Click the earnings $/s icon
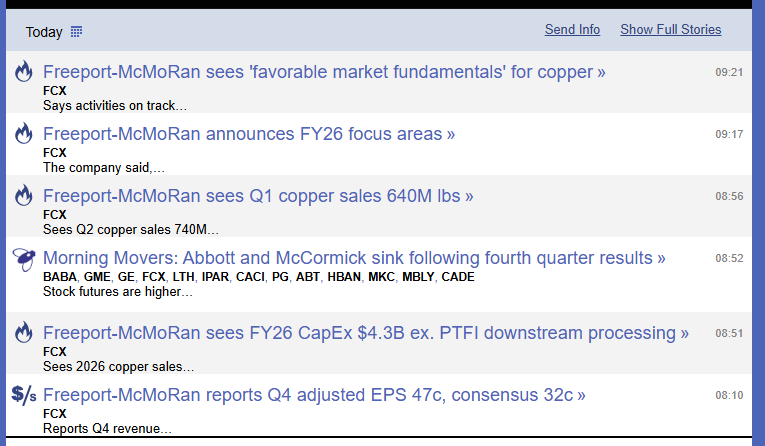This screenshot has height=446, width=765. click(x=24, y=395)
